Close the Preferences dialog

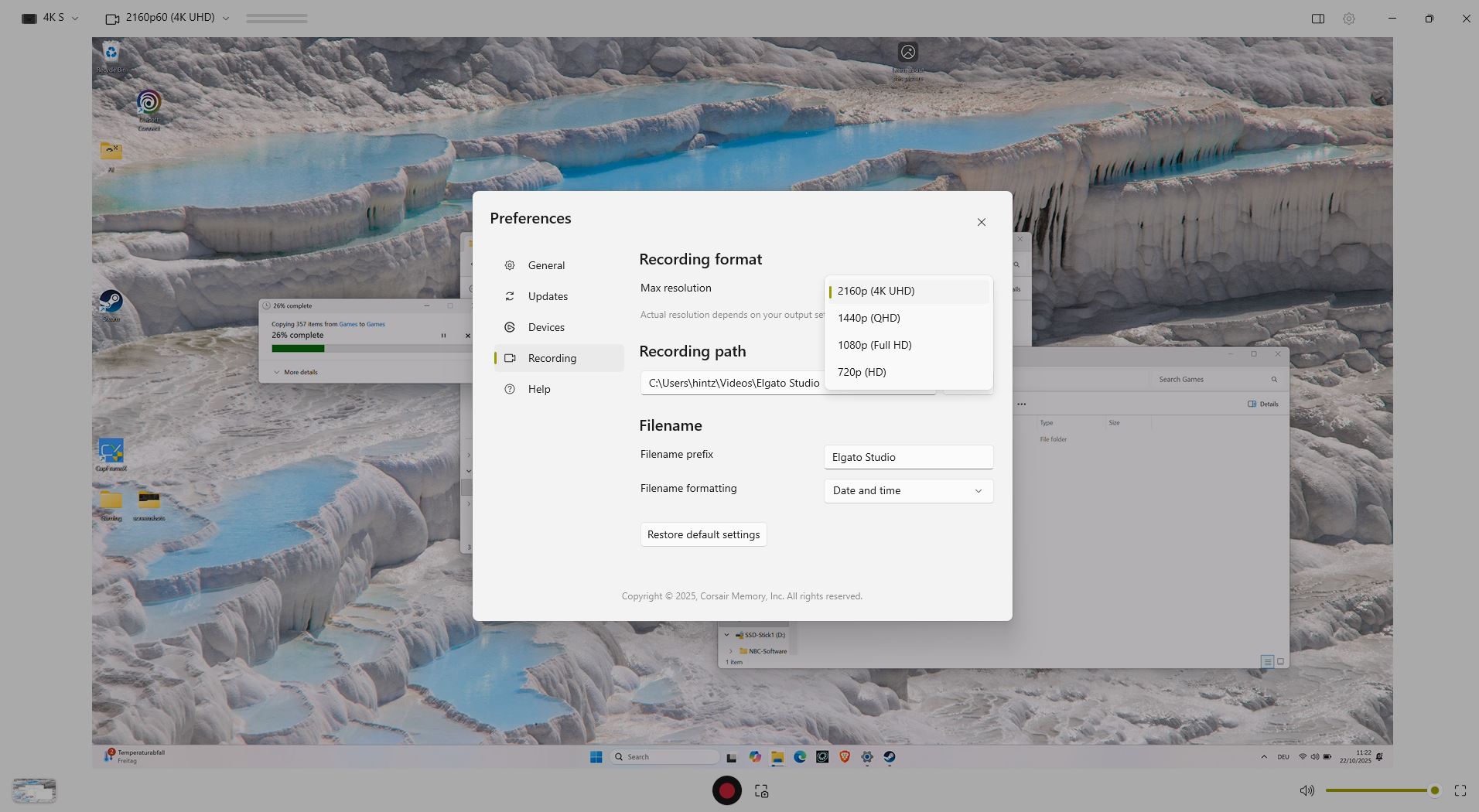(x=981, y=222)
